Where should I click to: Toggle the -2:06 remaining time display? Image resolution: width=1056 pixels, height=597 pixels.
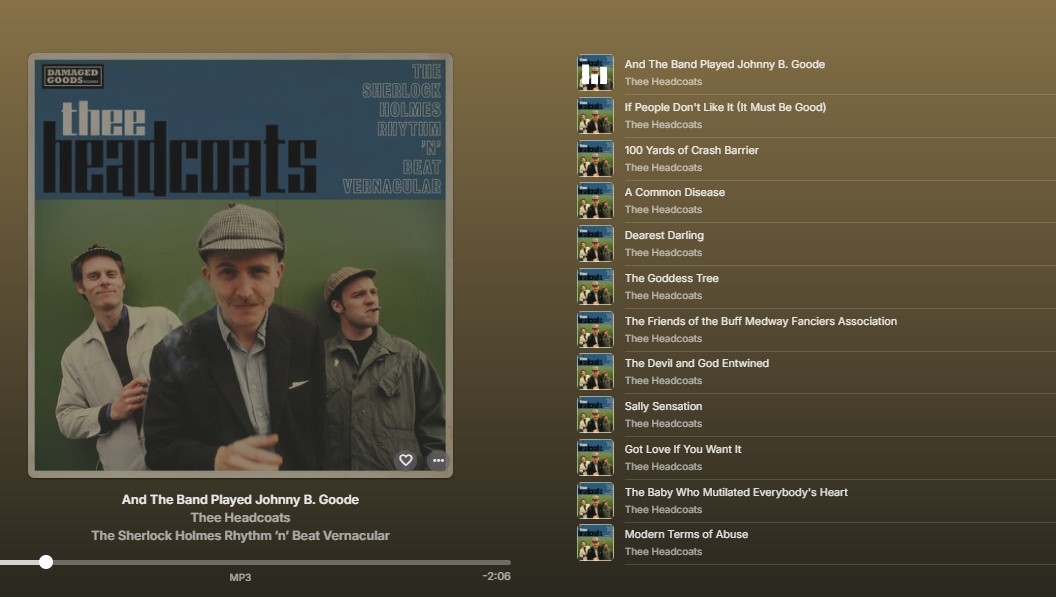(496, 576)
